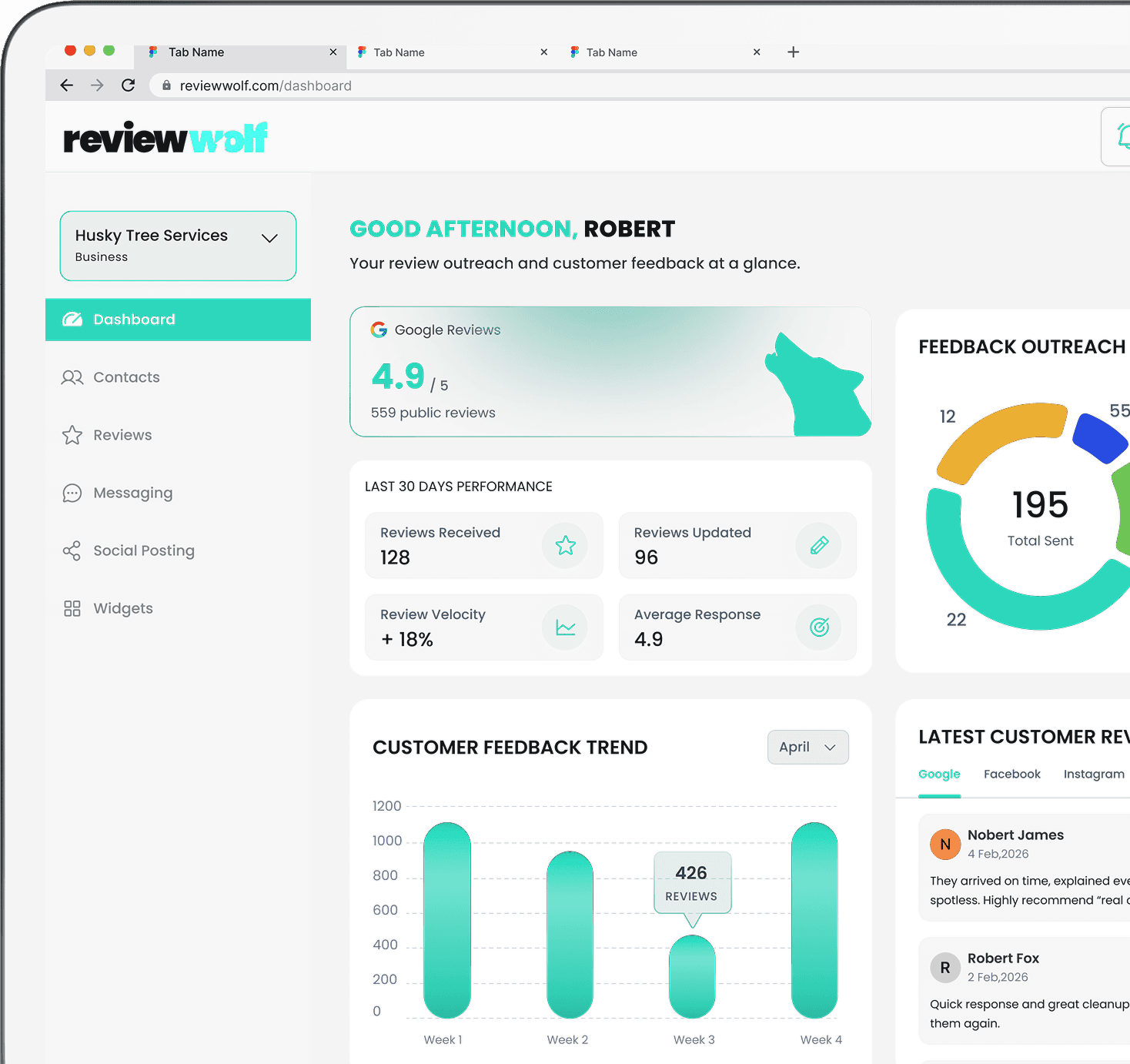Click the Widgets grid icon
The height and width of the screenshot is (1064, 1130).
click(72, 608)
